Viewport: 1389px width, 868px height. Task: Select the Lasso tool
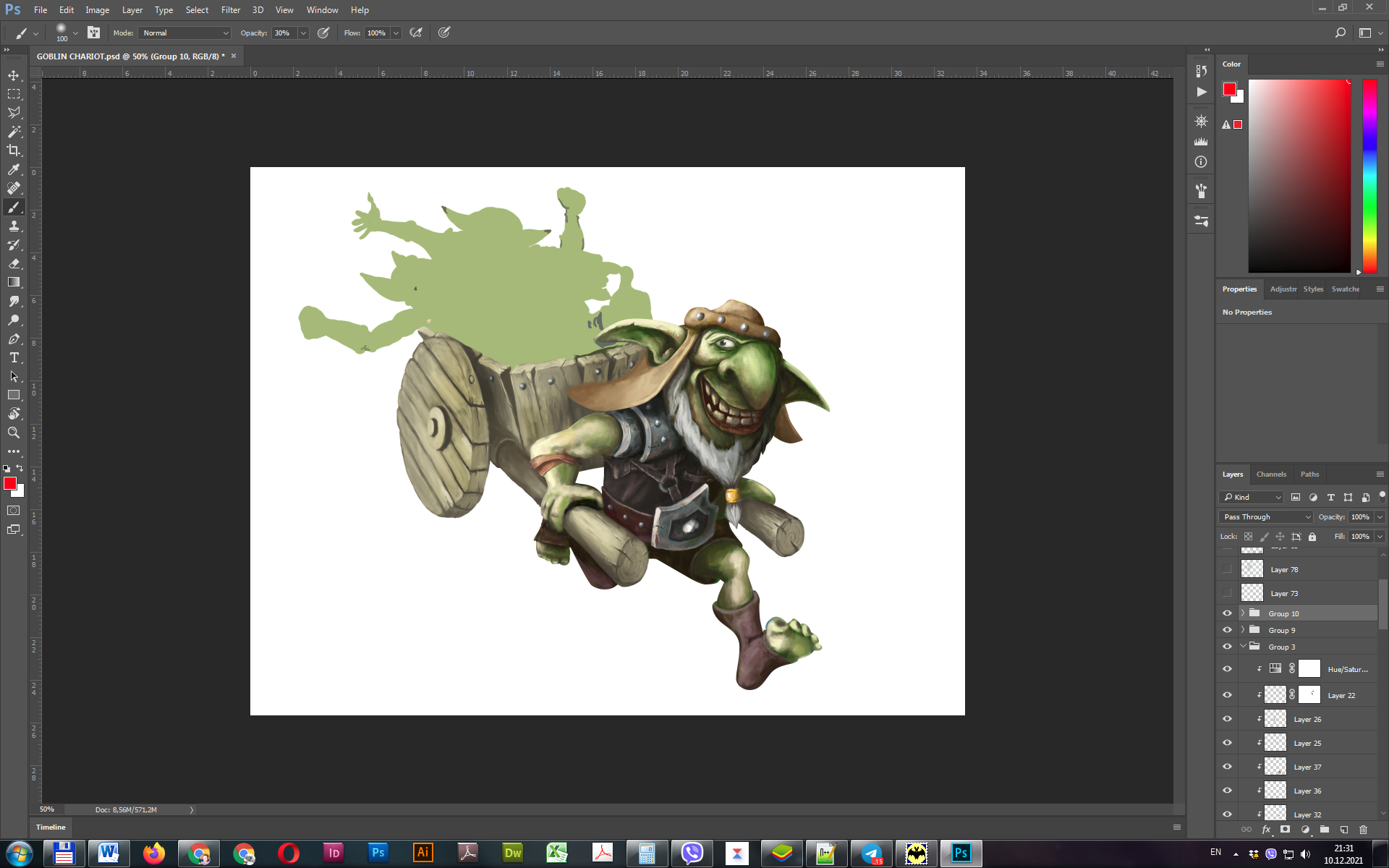pyautogui.click(x=14, y=113)
